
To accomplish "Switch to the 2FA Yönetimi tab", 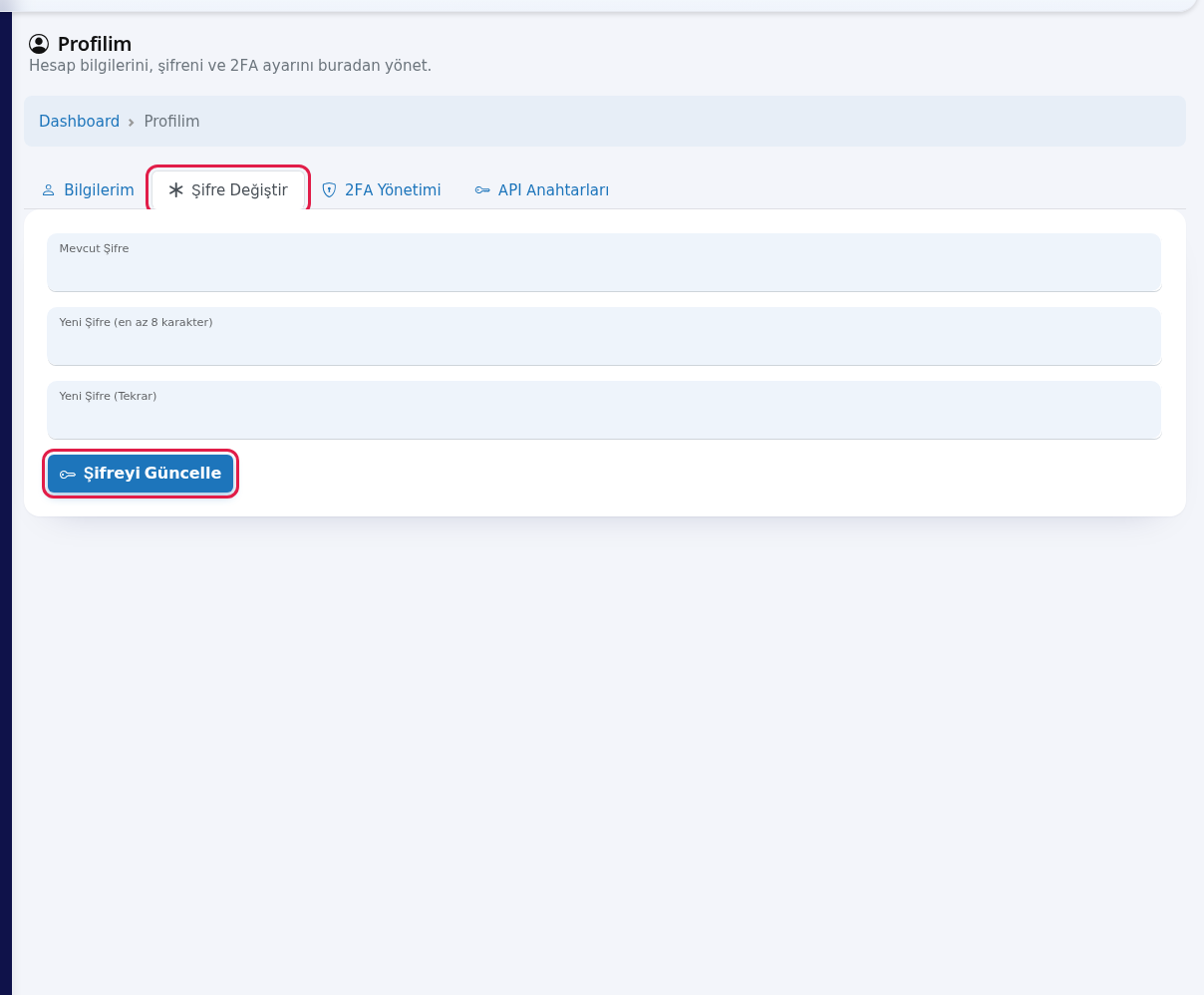I will coord(381,189).
